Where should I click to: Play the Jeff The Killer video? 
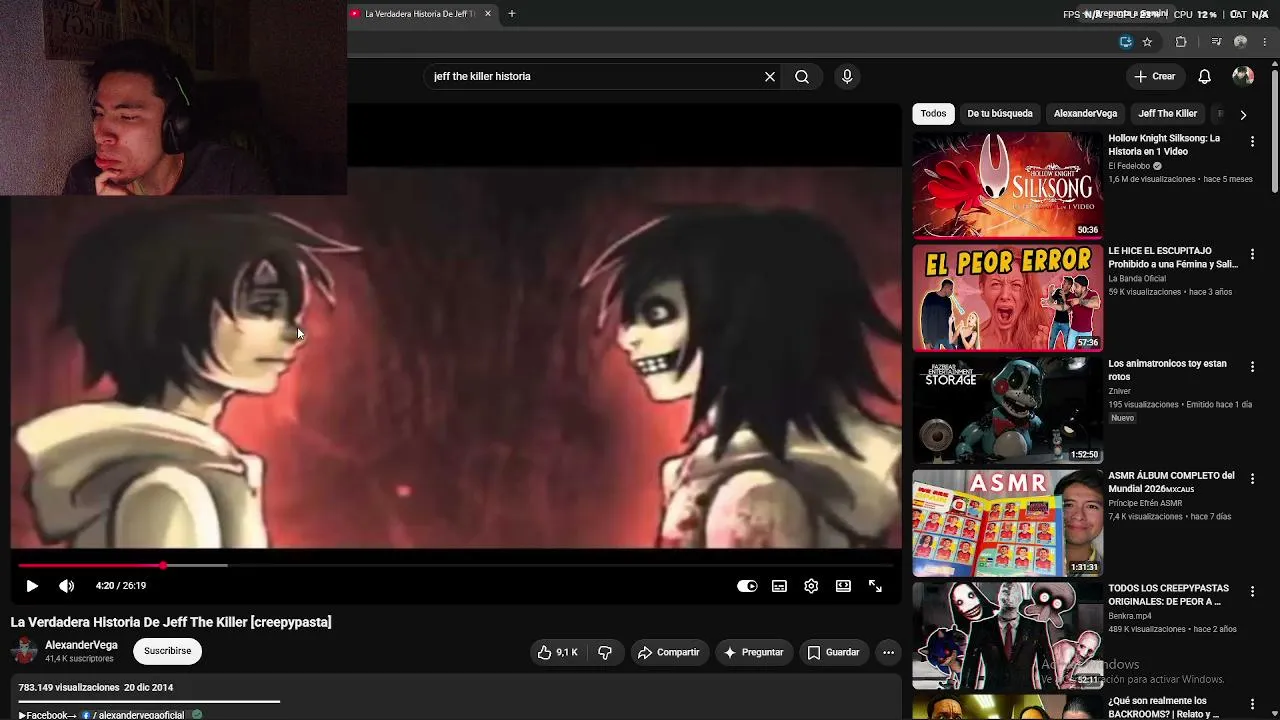click(x=32, y=586)
